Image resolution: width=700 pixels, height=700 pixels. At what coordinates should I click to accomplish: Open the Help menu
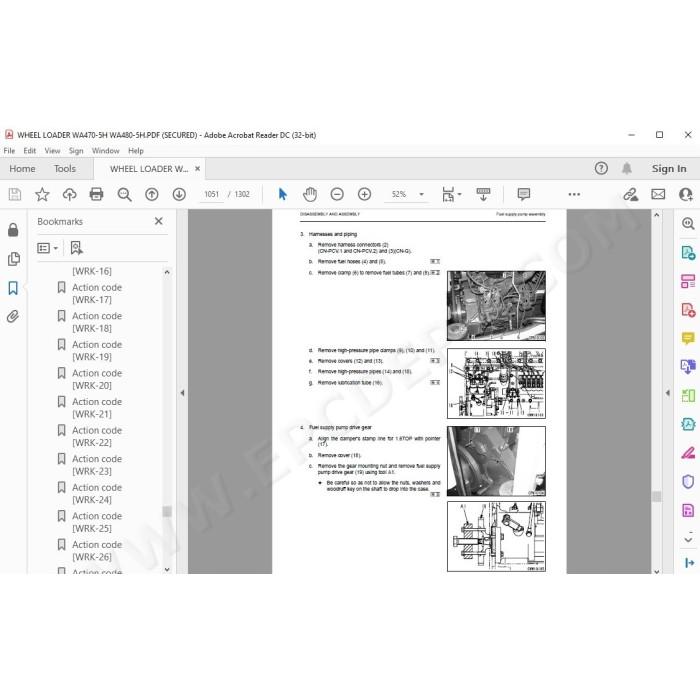pos(136,151)
